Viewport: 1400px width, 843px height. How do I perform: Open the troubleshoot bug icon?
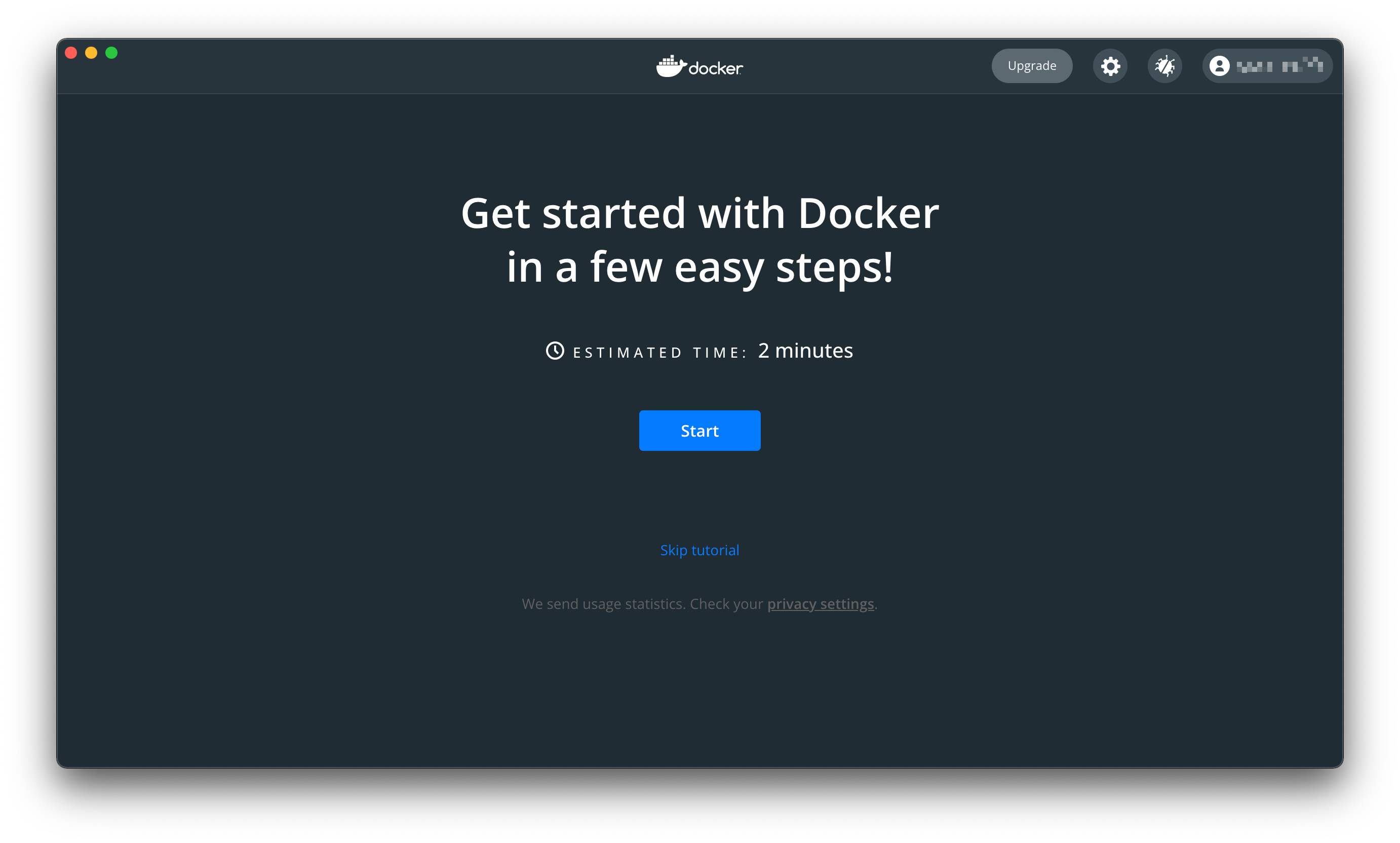[x=1164, y=66]
